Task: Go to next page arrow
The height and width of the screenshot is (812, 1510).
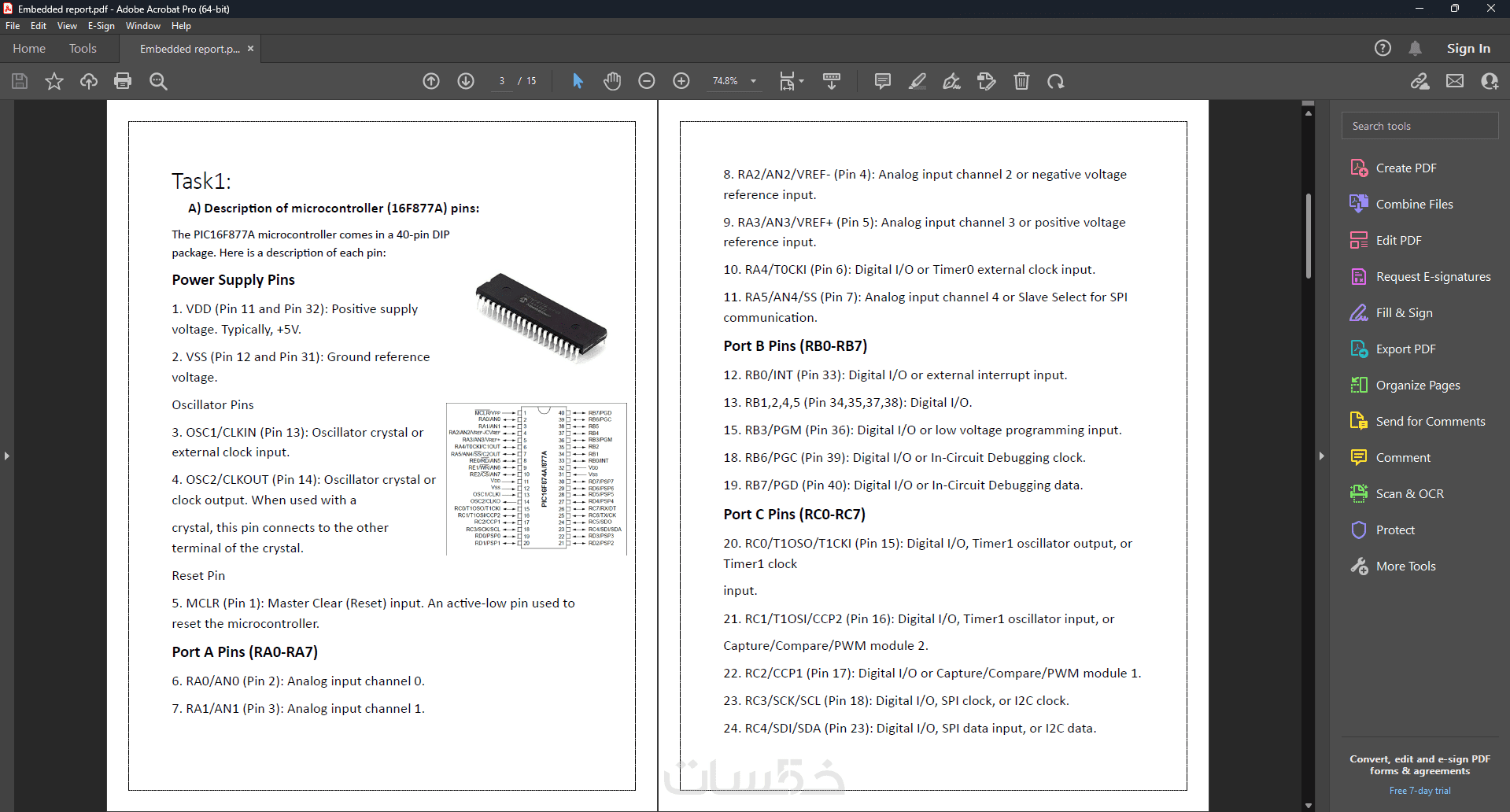Action: point(466,81)
